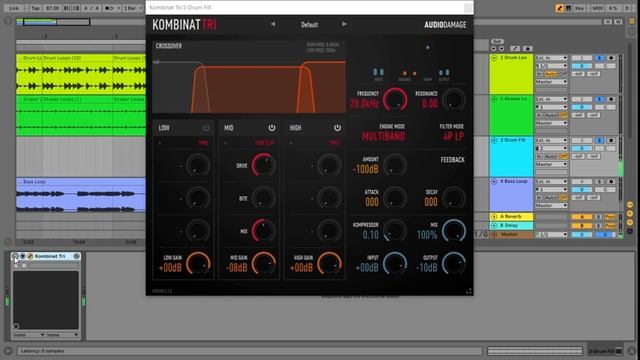
Task: Arm the 4 Bass Loop track for recording
Action: [x=611, y=181]
